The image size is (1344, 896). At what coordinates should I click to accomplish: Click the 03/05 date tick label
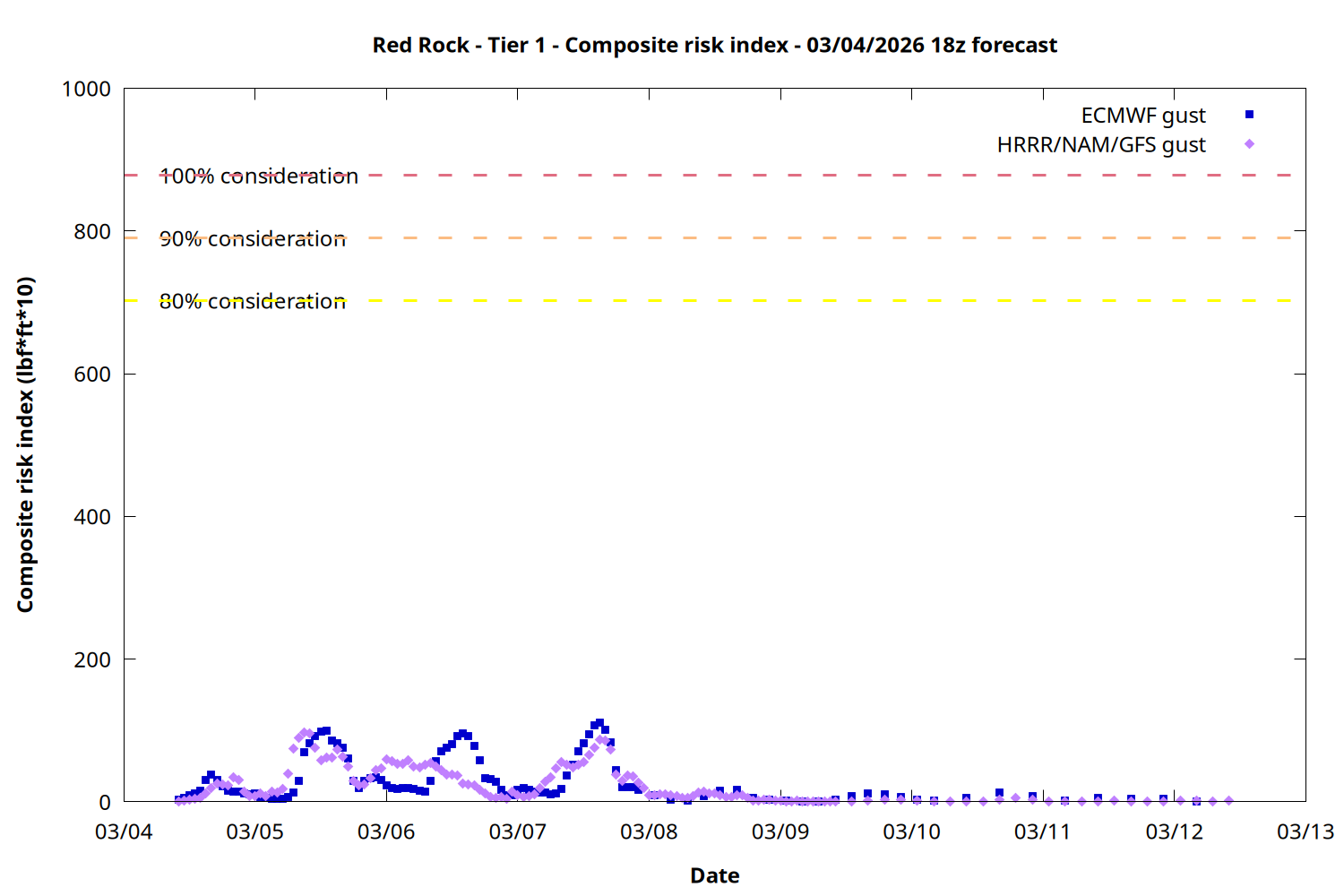pyautogui.click(x=254, y=832)
